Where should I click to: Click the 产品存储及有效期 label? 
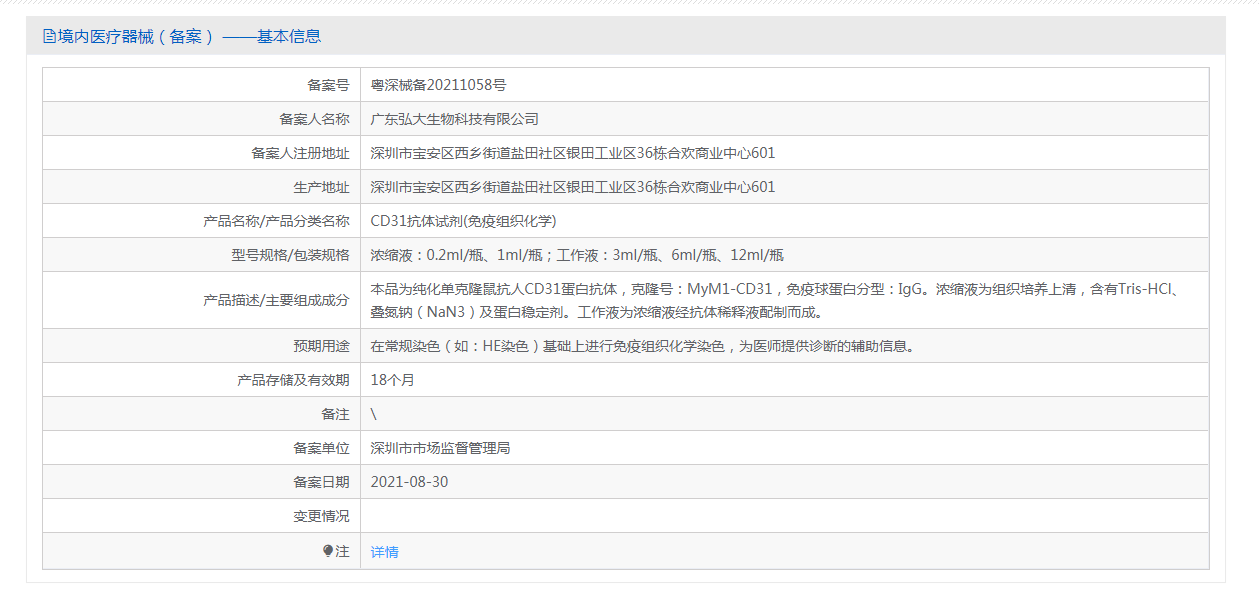click(294, 380)
